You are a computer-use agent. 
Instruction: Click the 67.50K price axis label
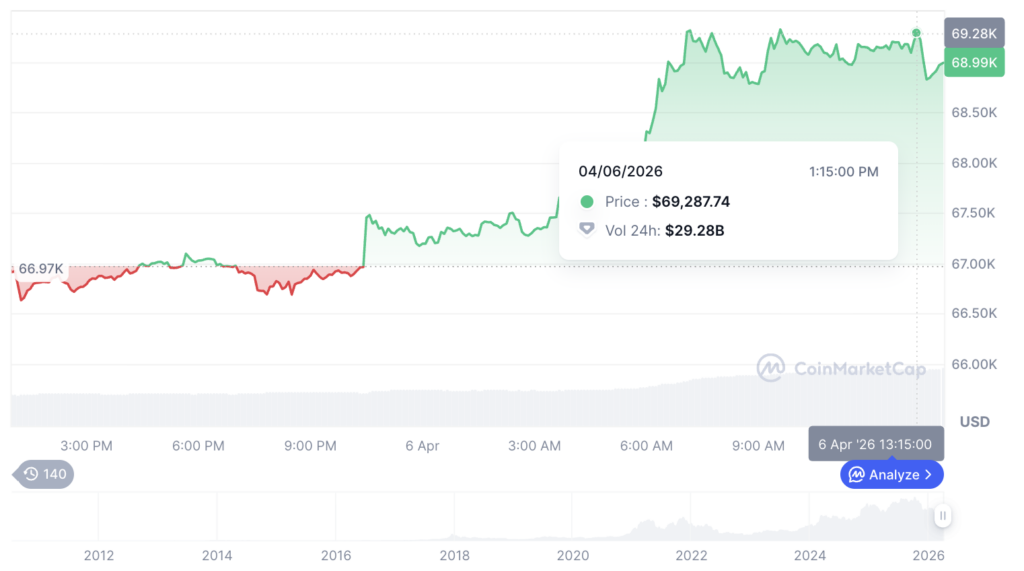click(973, 213)
